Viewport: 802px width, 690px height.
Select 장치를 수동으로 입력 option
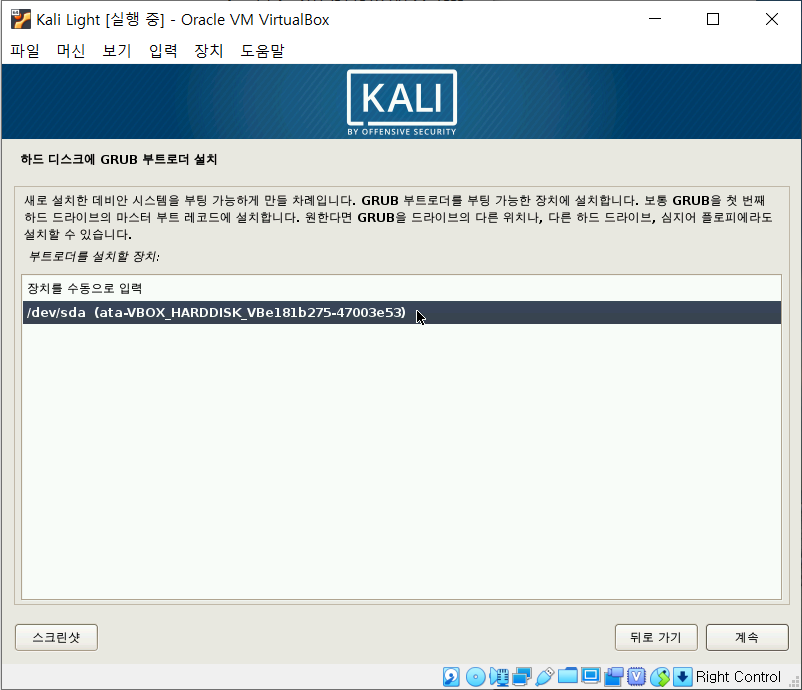click(402, 288)
